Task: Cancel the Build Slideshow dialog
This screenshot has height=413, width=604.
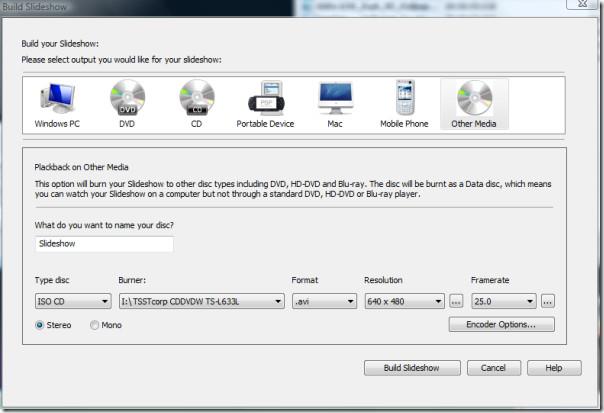Action: pyautogui.click(x=493, y=368)
